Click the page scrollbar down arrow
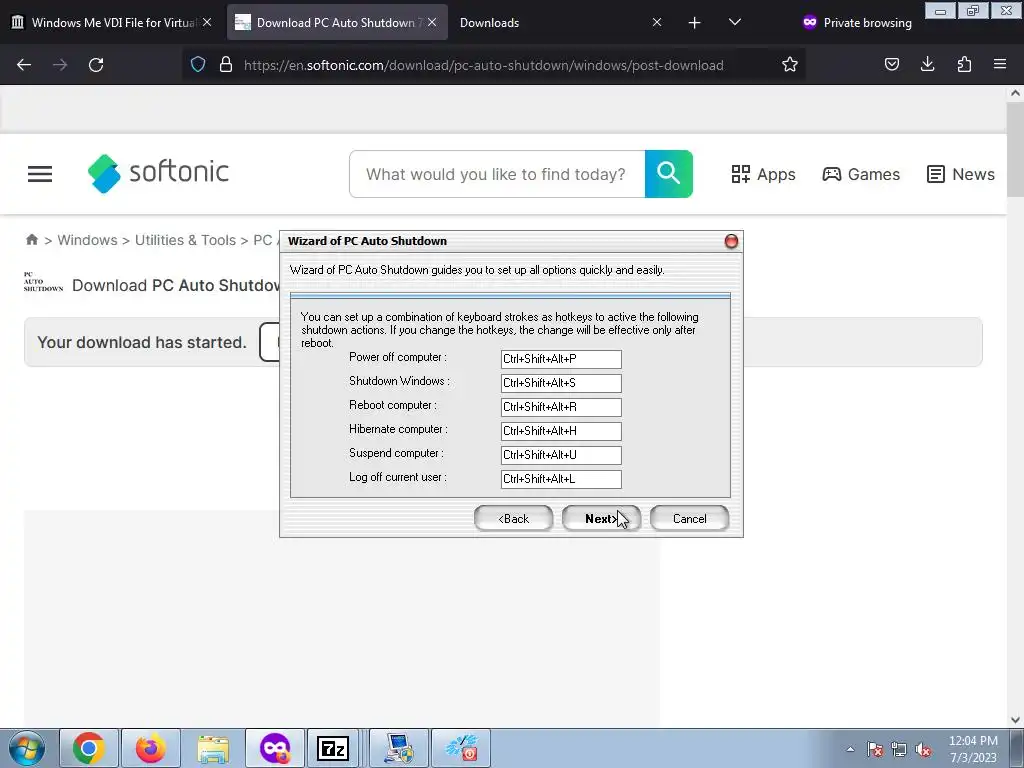Image resolution: width=1024 pixels, height=768 pixels. [x=1015, y=720]
